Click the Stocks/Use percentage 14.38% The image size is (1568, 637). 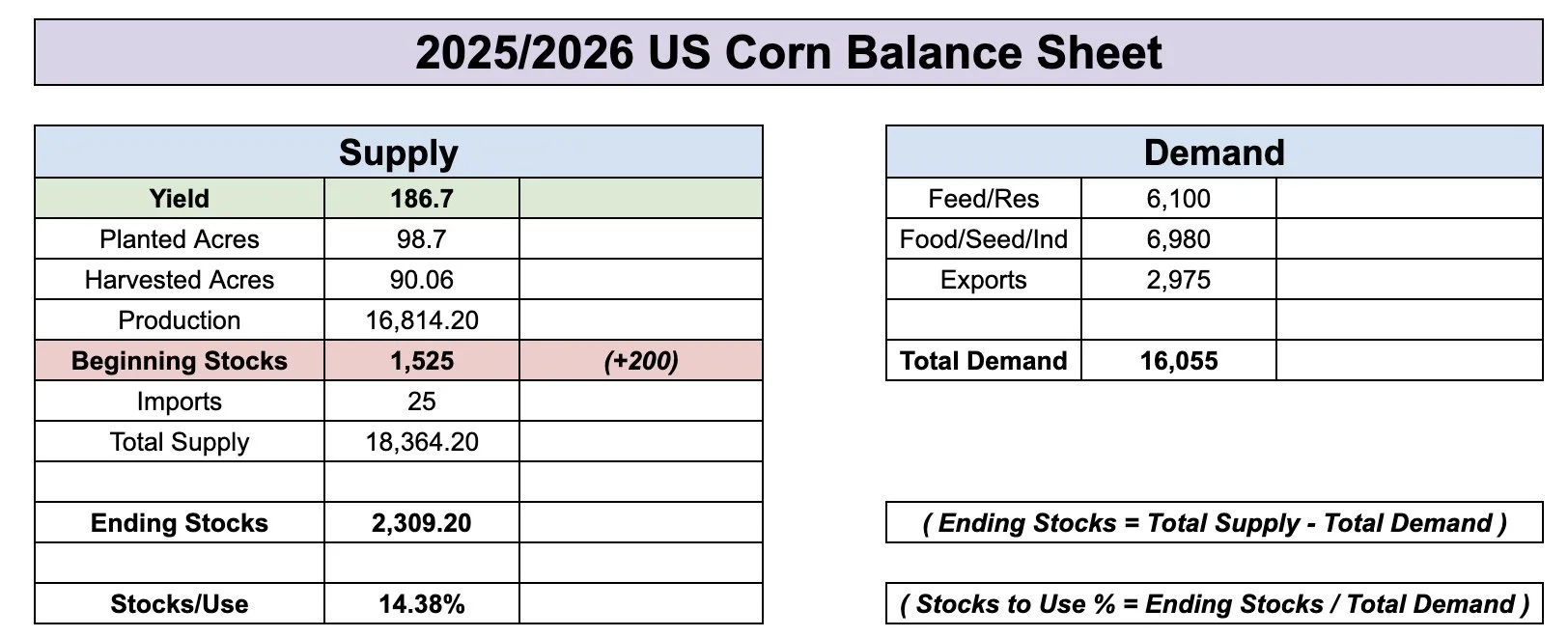click(422, 603)
